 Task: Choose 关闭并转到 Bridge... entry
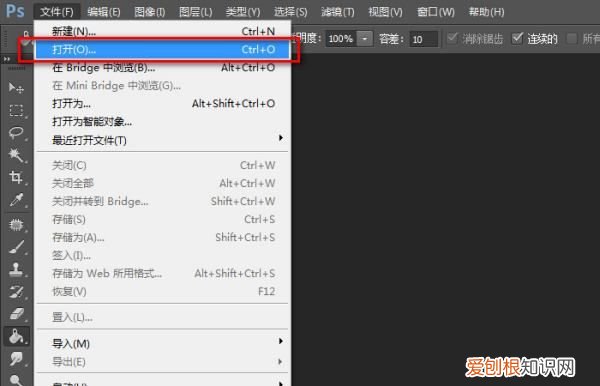(163, 201)
